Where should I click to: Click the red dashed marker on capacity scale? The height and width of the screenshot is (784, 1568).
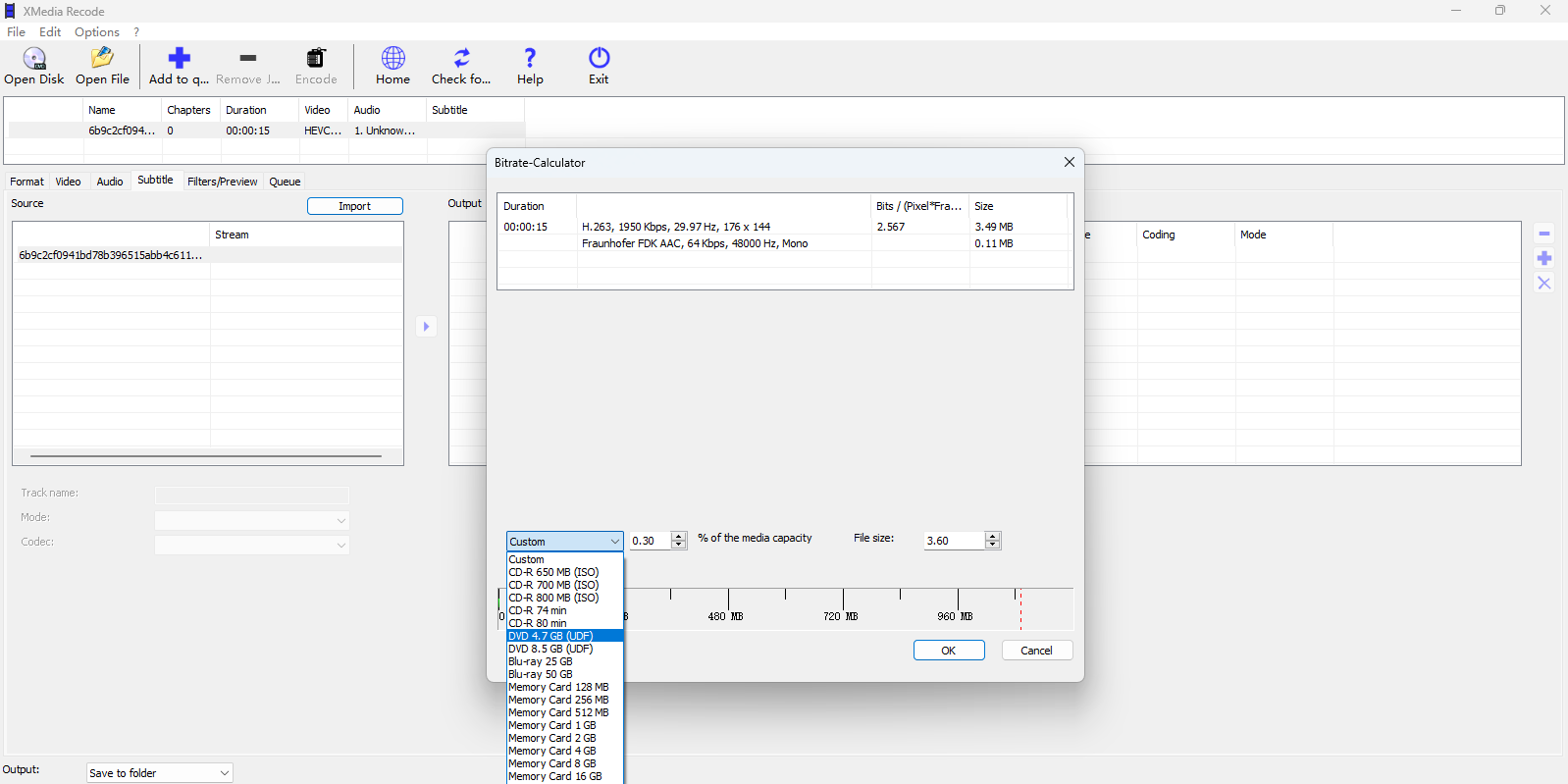coord(1020,608)
